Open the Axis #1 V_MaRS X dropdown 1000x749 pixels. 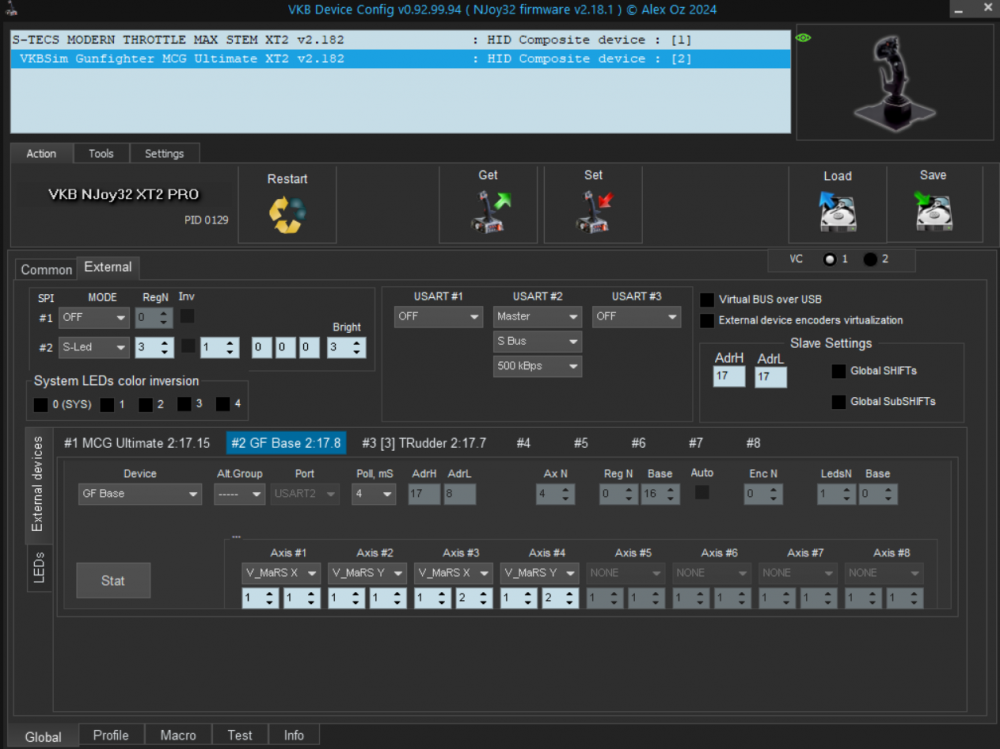click(280, 573)
